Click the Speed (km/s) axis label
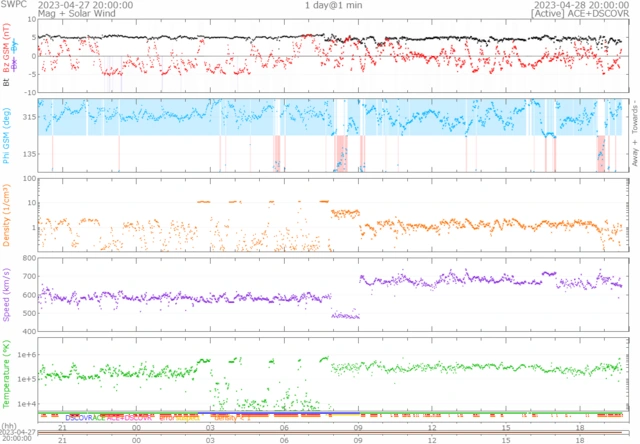 (7, 296)
